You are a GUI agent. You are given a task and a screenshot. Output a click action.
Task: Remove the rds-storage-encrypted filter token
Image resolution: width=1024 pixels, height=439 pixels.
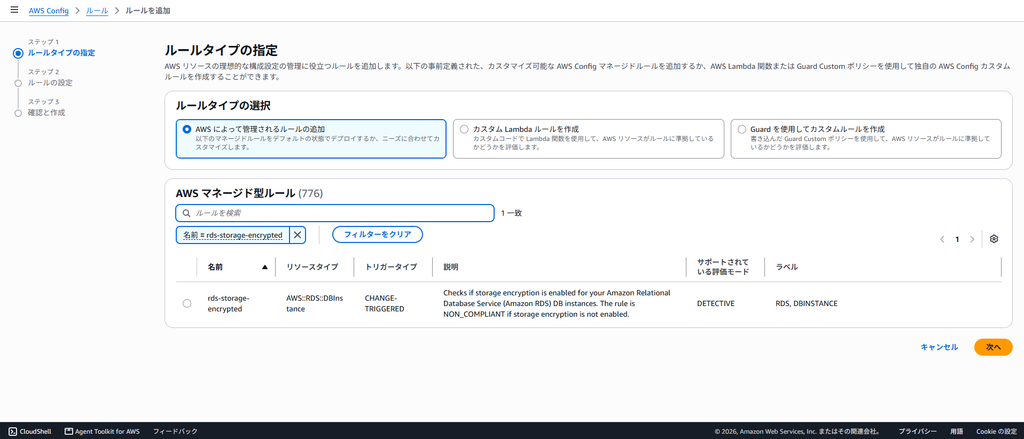point(297,235)
